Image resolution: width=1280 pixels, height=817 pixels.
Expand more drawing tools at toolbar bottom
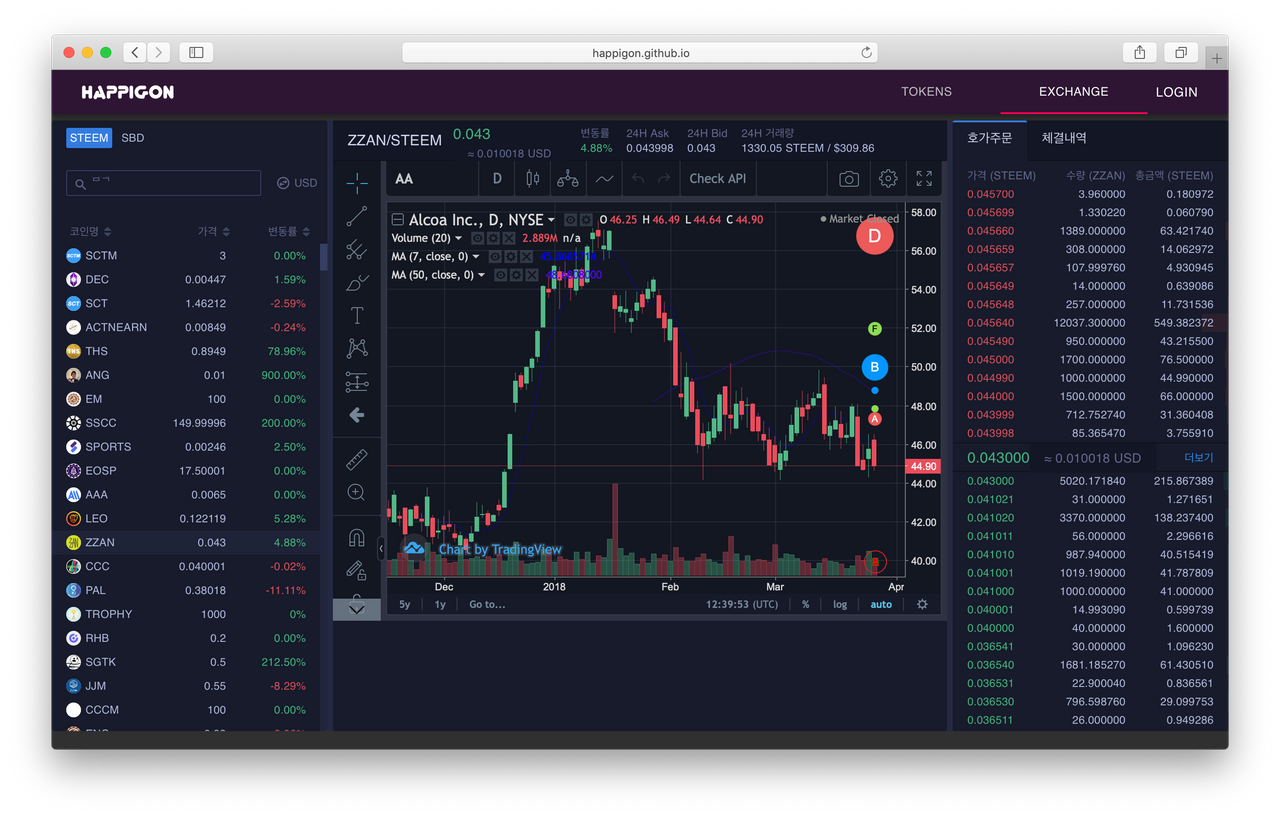point(357,608)
